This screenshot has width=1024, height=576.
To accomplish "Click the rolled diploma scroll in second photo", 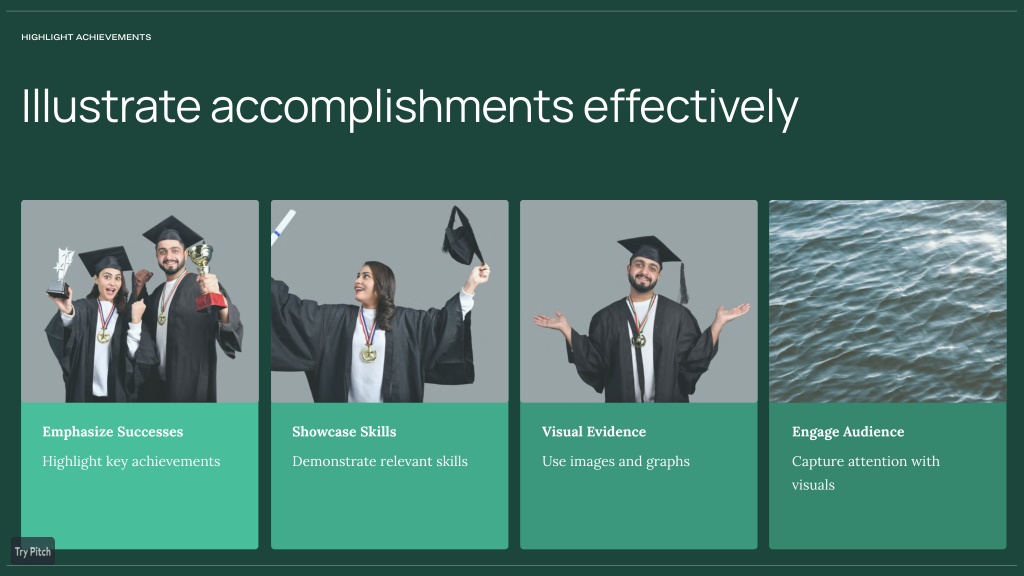I will [282, 227].
